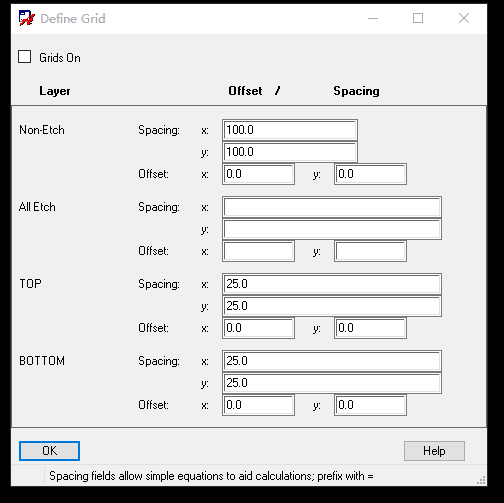
Task: Select TOP layer spacing y field
Action: point(332,306)
